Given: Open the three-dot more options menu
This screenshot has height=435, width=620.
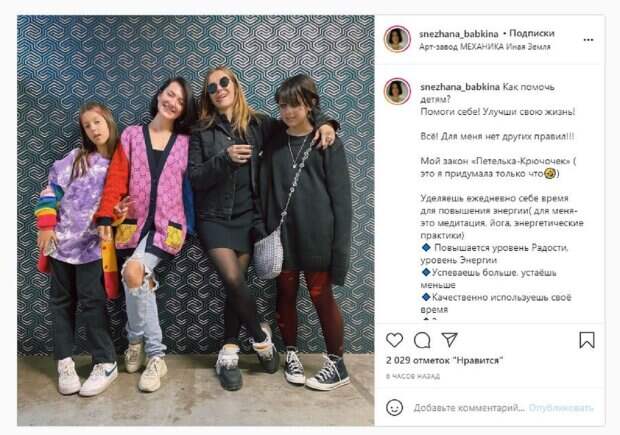Looking at the screenshot, I should pos(588,40).
